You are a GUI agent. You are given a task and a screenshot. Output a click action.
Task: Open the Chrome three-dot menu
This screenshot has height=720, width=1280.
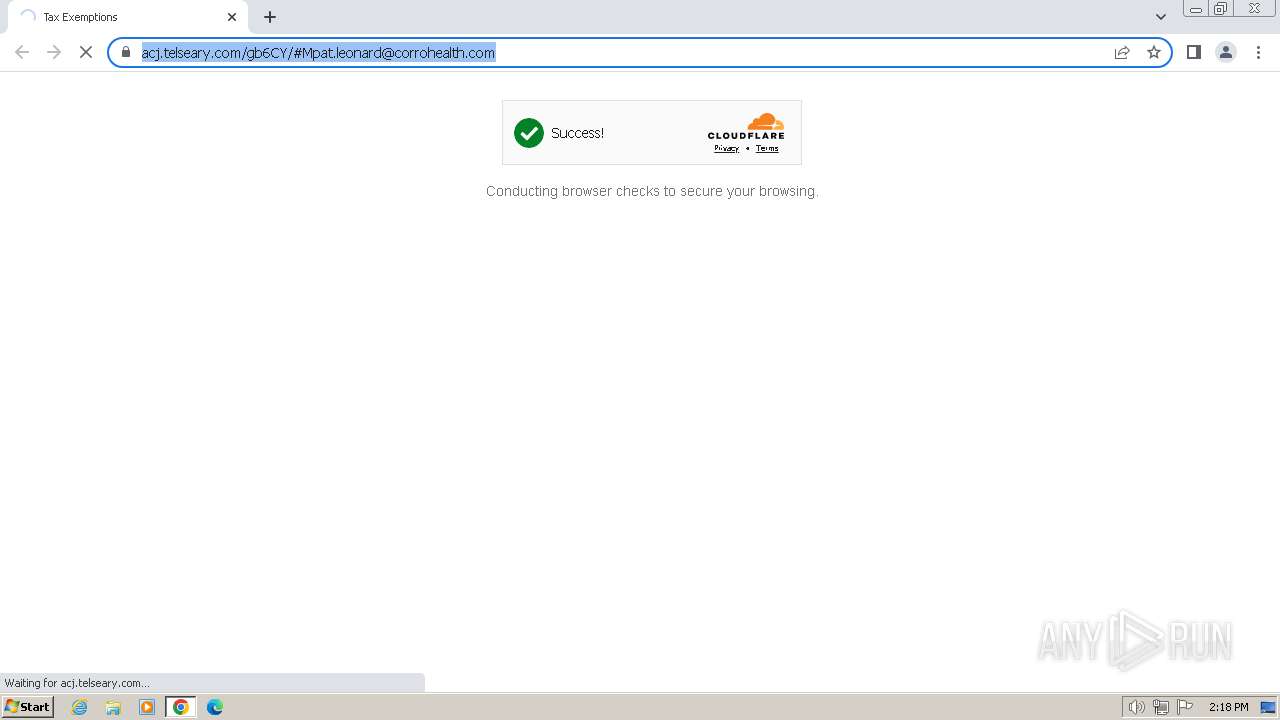click(1258, 52)
